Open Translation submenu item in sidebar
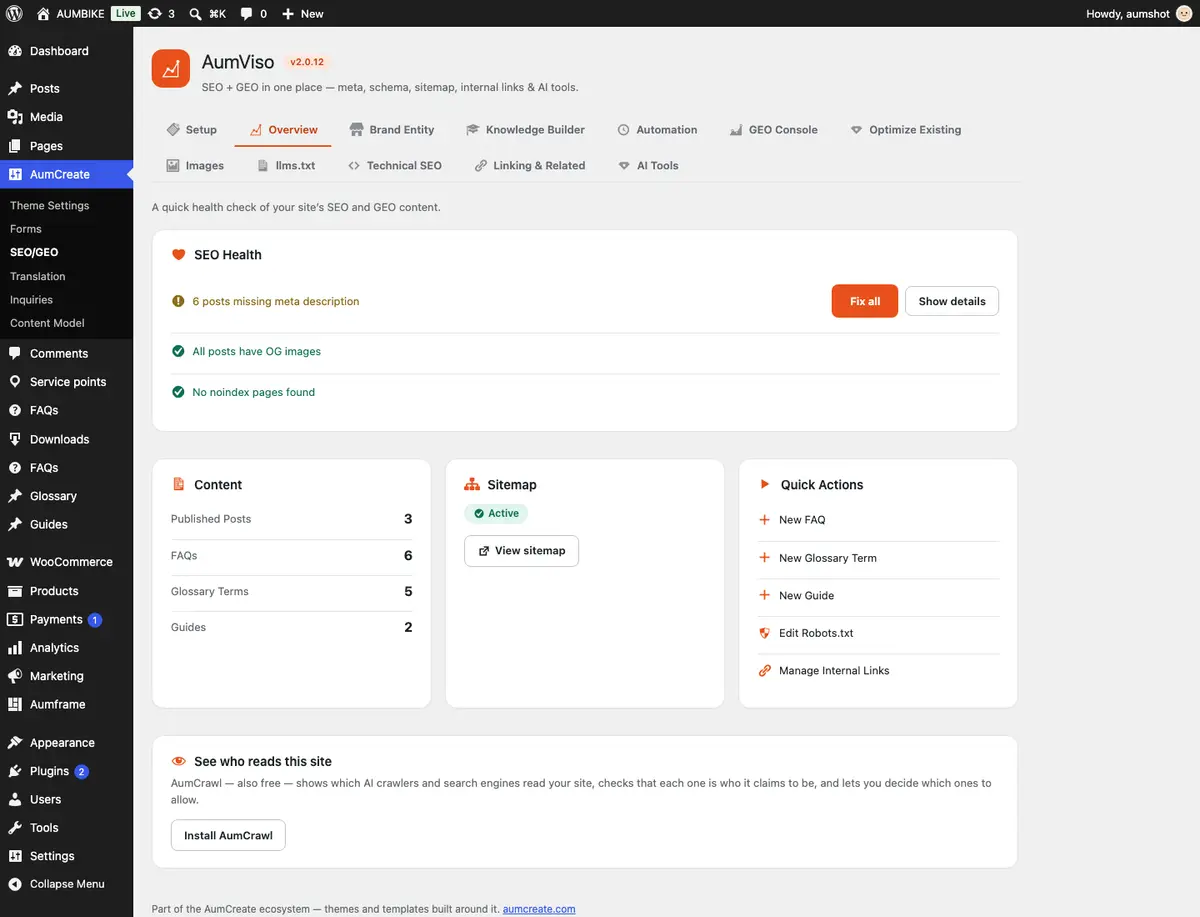 [38, 276]
